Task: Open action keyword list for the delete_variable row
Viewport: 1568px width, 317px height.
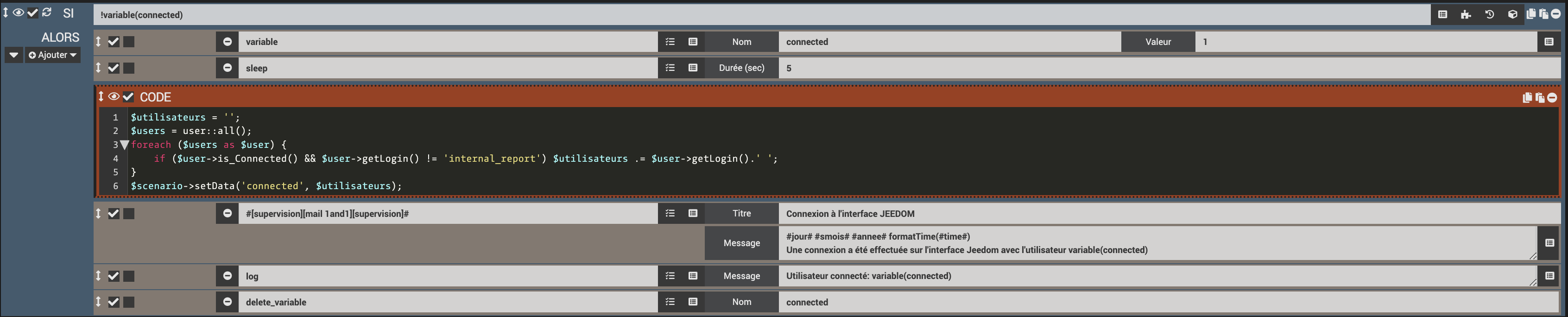Action: pyautogui.click(x=670, y=302)
